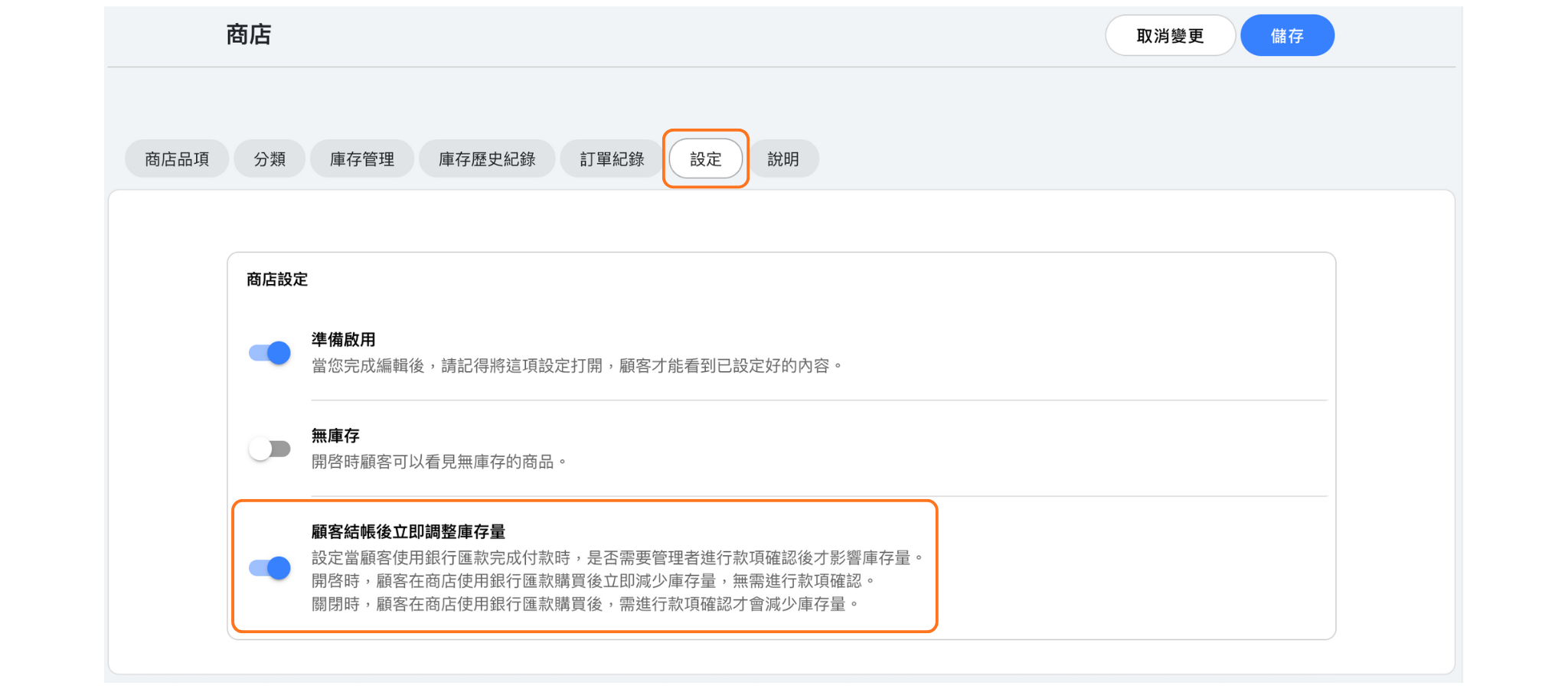Click the 商店設定 section heading
Image resolution: width=1568 pixels, height=689 pixels.
tap(277, 280)
